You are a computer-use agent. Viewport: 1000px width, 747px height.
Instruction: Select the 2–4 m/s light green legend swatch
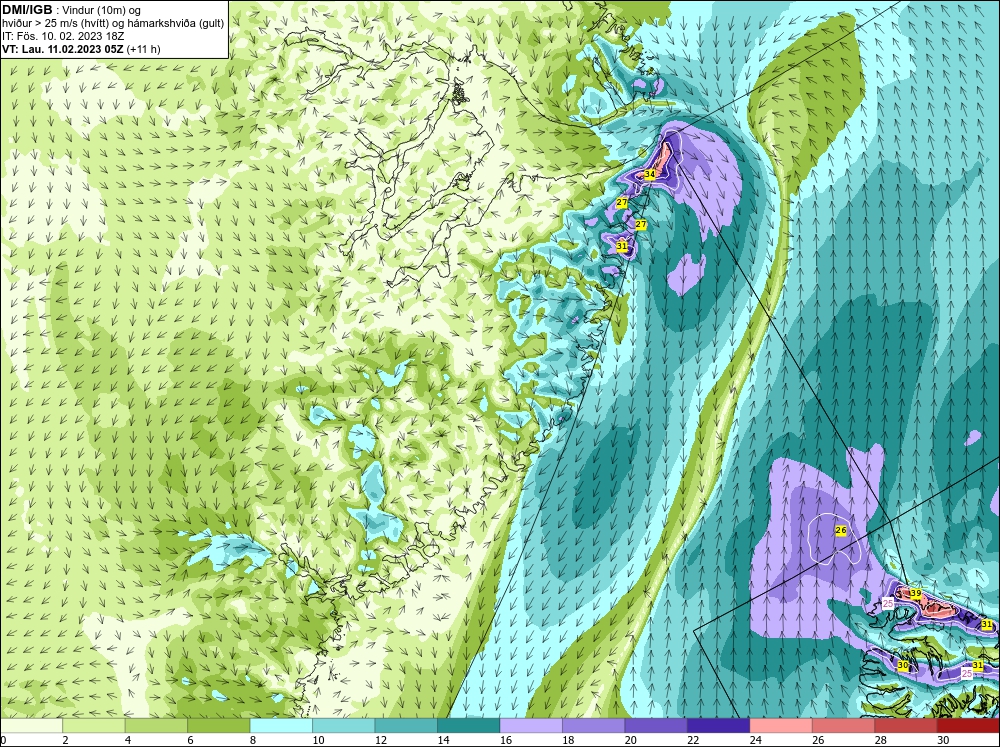click(94, 726)
